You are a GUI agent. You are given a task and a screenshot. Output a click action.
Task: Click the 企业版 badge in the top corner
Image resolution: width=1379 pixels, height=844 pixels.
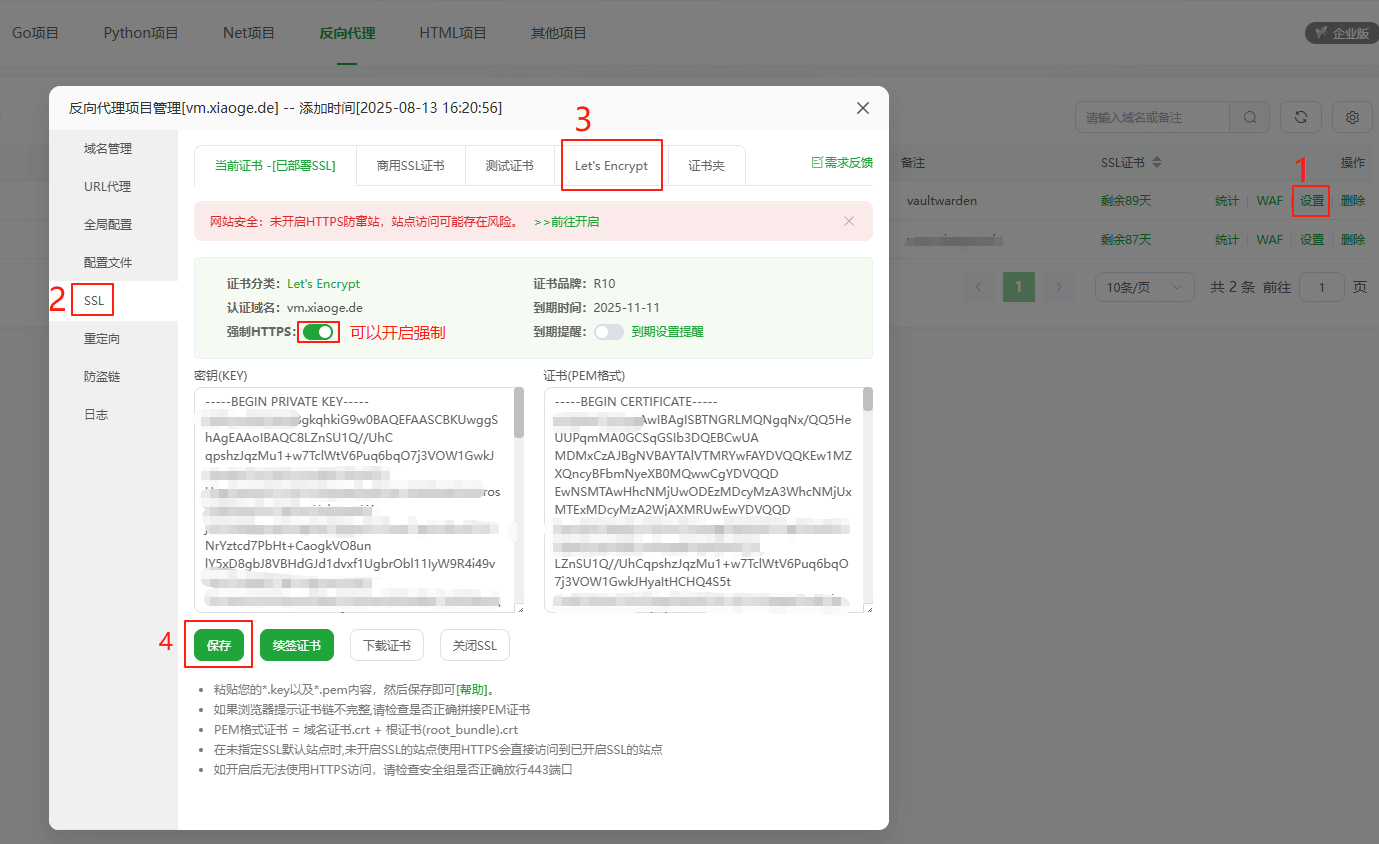[x=1340, y=32]
